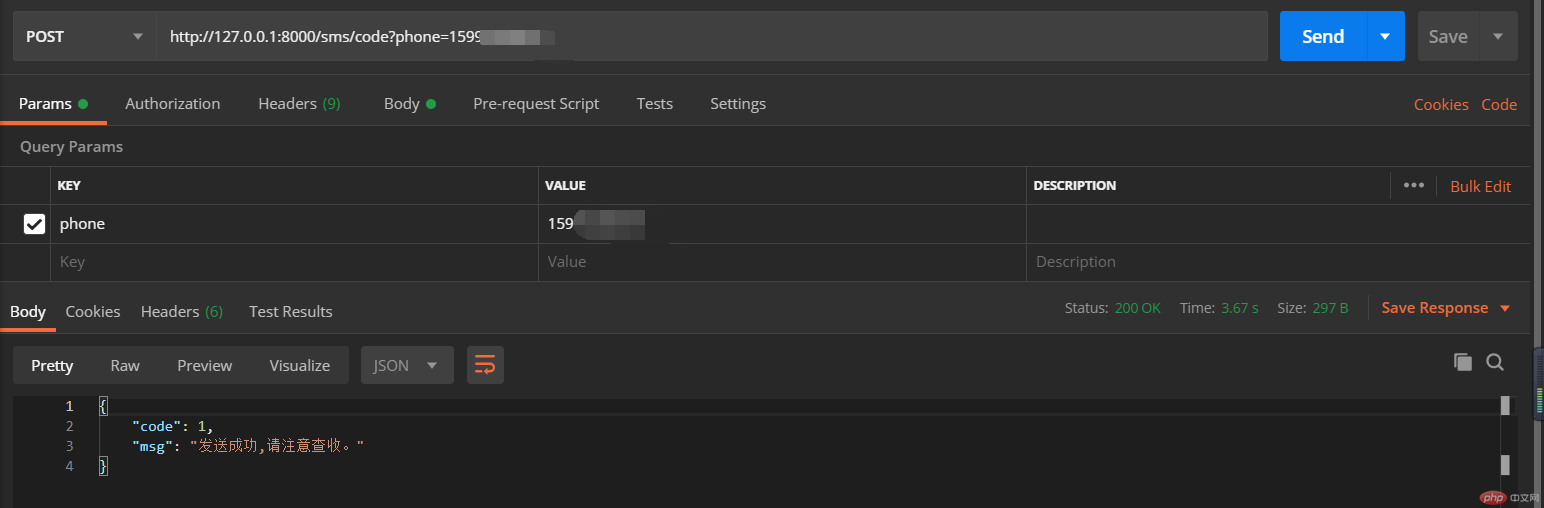
Task: Copy response body using the copy icon
Action: pos(1462,362)
